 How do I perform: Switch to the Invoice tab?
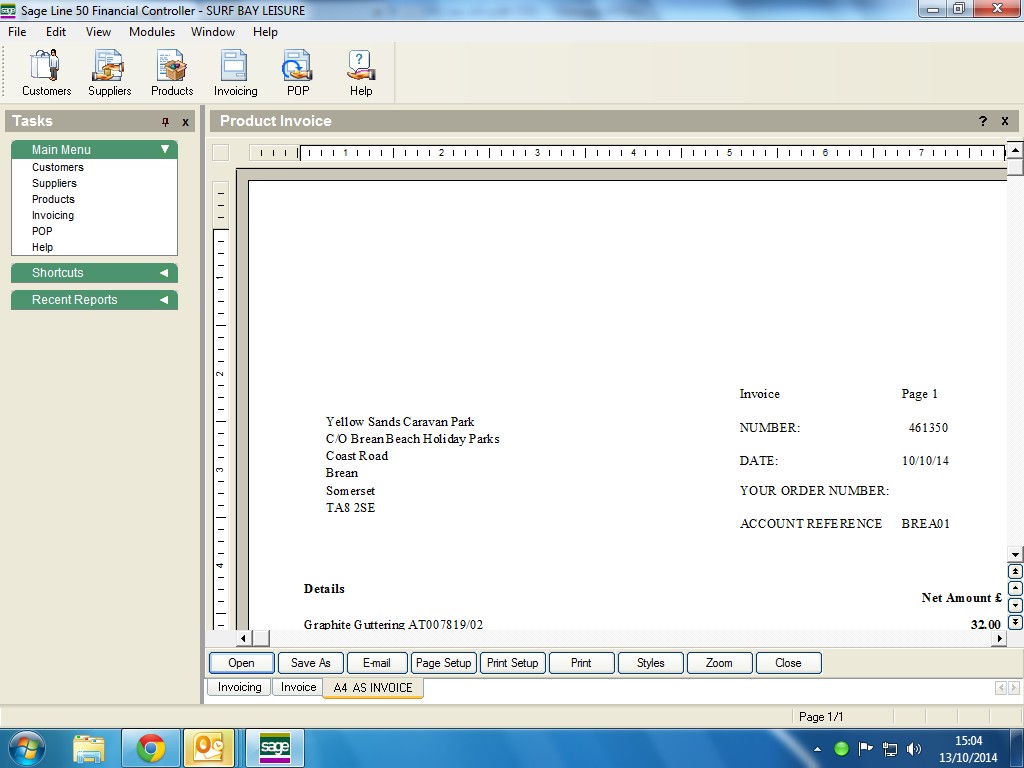click(298, 687)
